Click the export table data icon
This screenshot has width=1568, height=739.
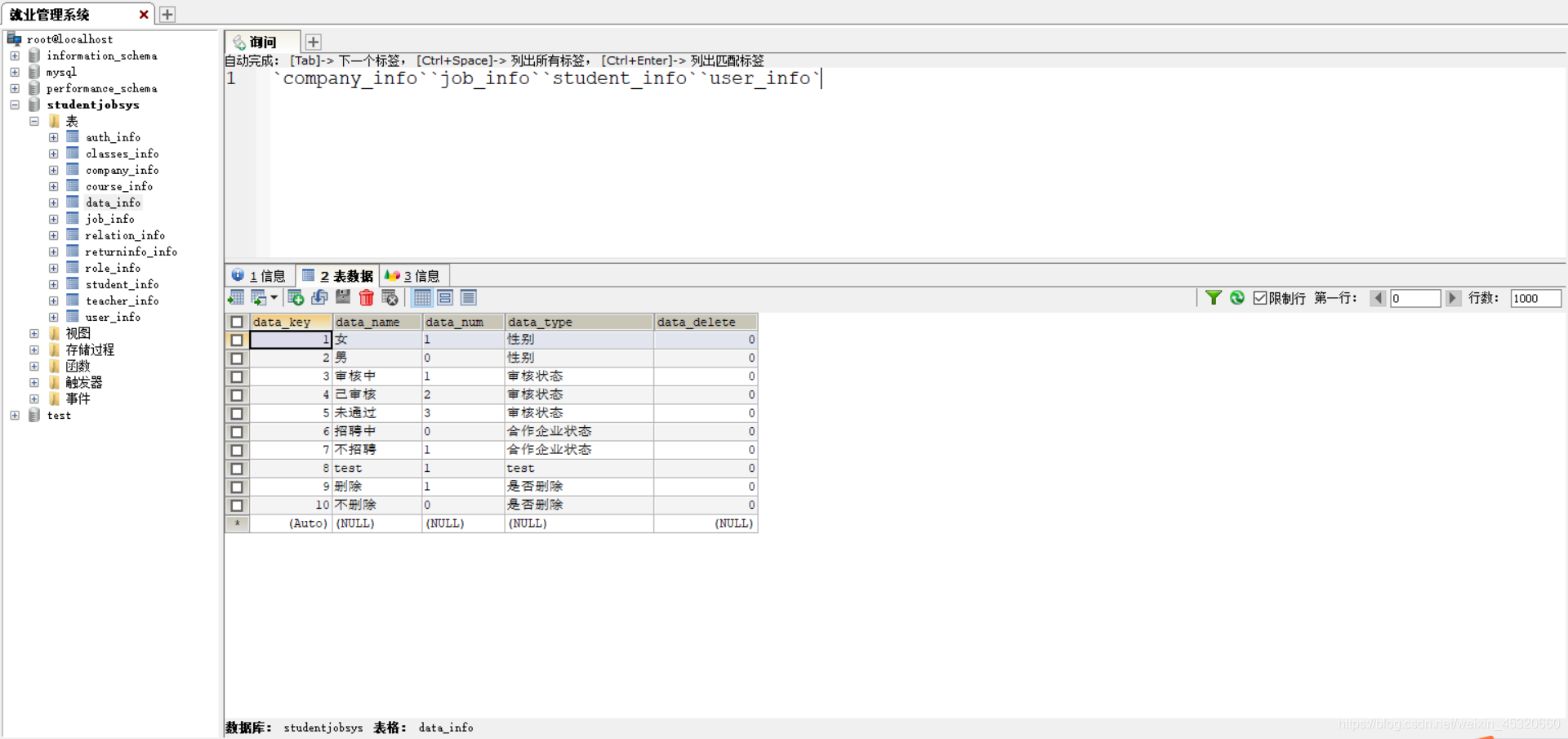(x=236, y=297)
